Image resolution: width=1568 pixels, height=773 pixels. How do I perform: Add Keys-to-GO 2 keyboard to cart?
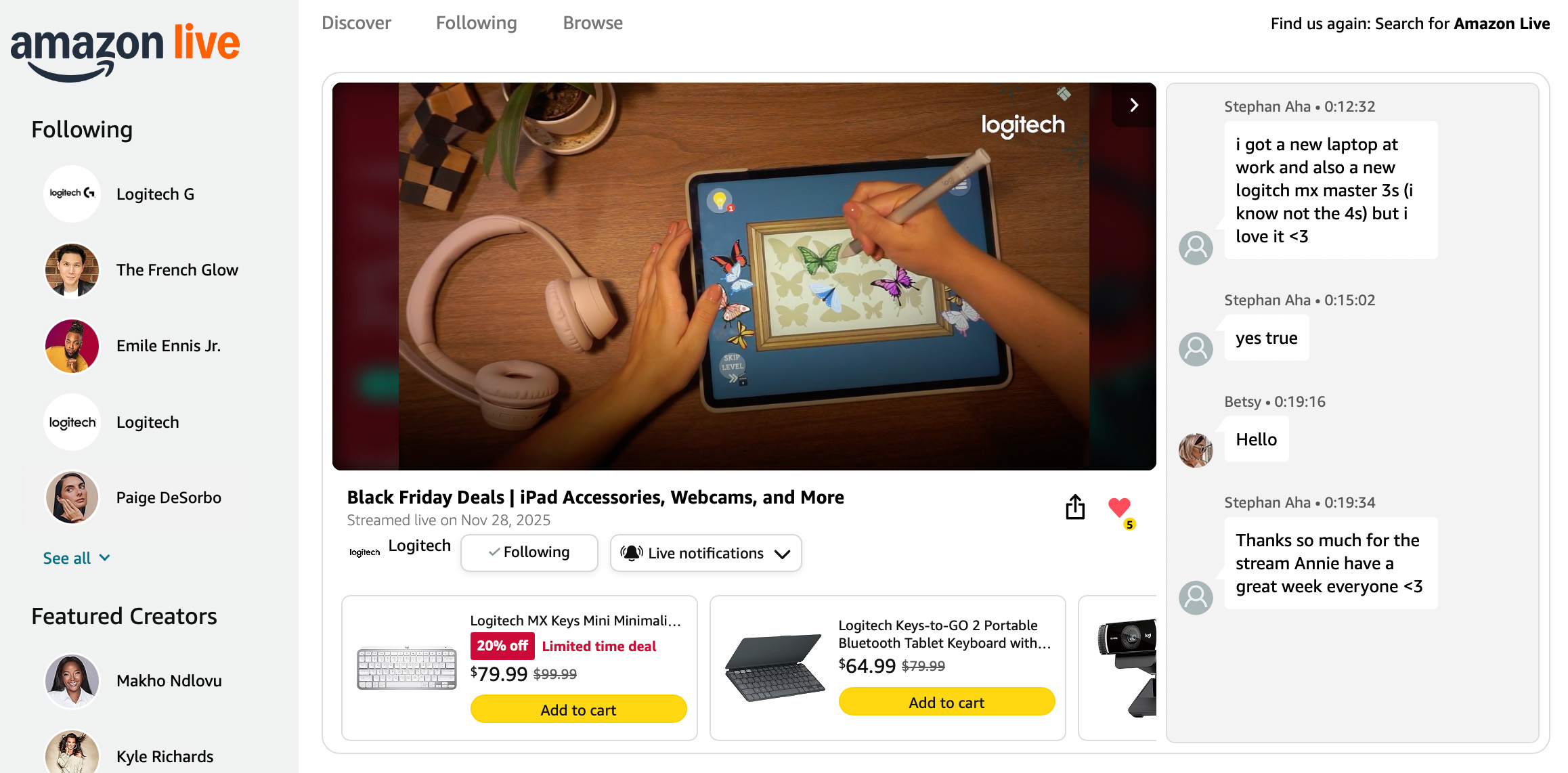[946, 702]
